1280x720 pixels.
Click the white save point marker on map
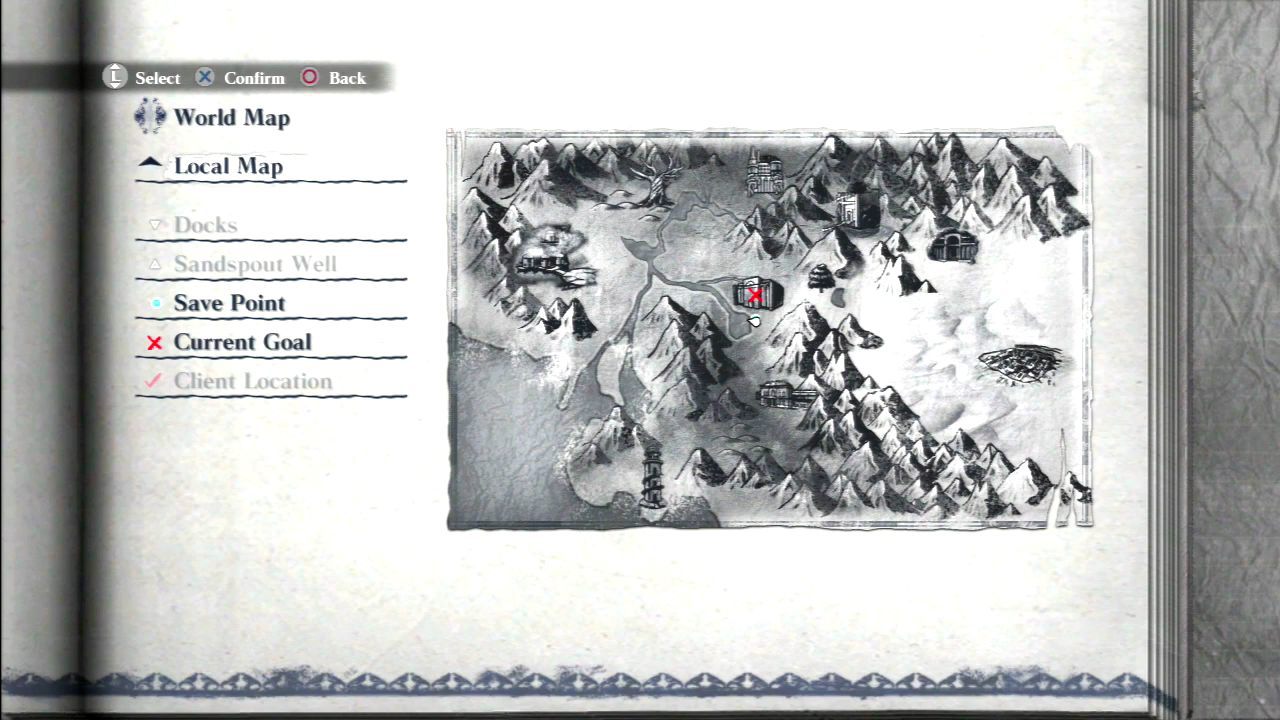pyautogui.click(x=755, y=321)
